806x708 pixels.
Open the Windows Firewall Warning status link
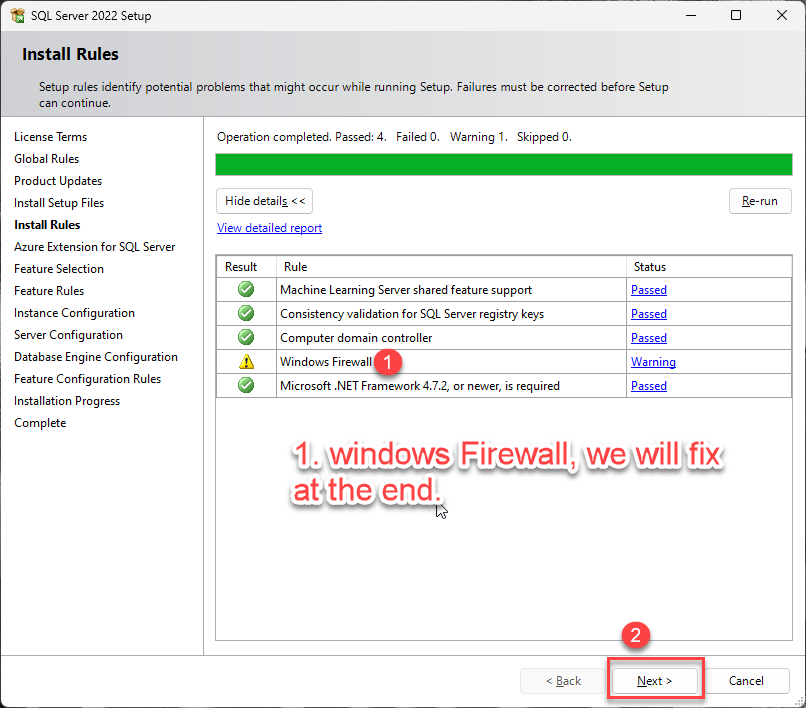tap(653, 362)
